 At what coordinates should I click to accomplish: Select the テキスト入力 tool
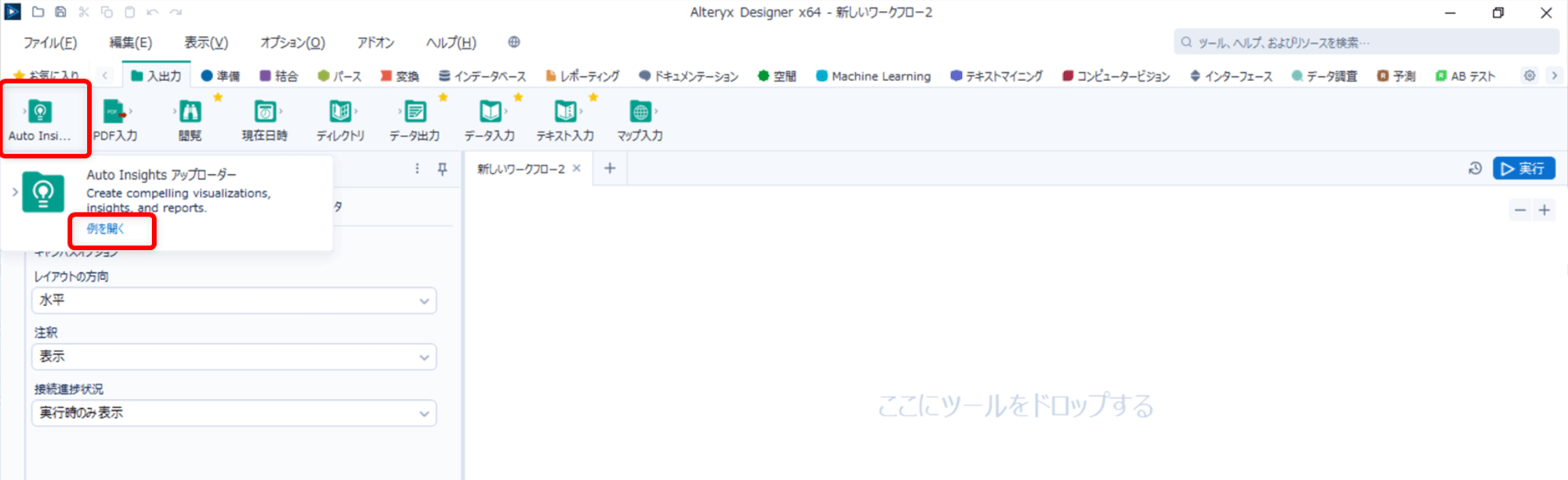[565, 120]
